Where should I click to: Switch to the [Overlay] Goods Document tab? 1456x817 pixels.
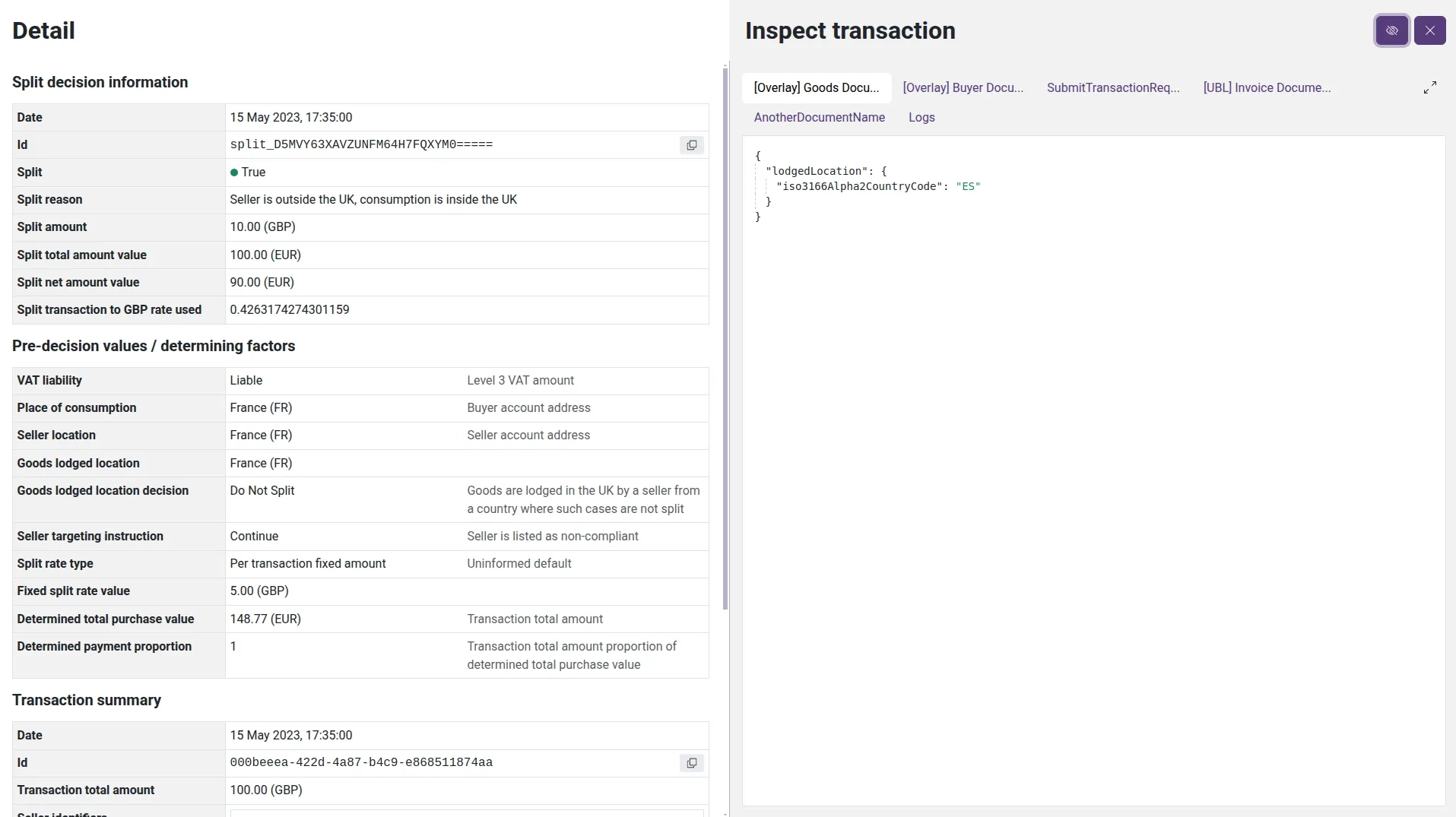tap(816, 88)
